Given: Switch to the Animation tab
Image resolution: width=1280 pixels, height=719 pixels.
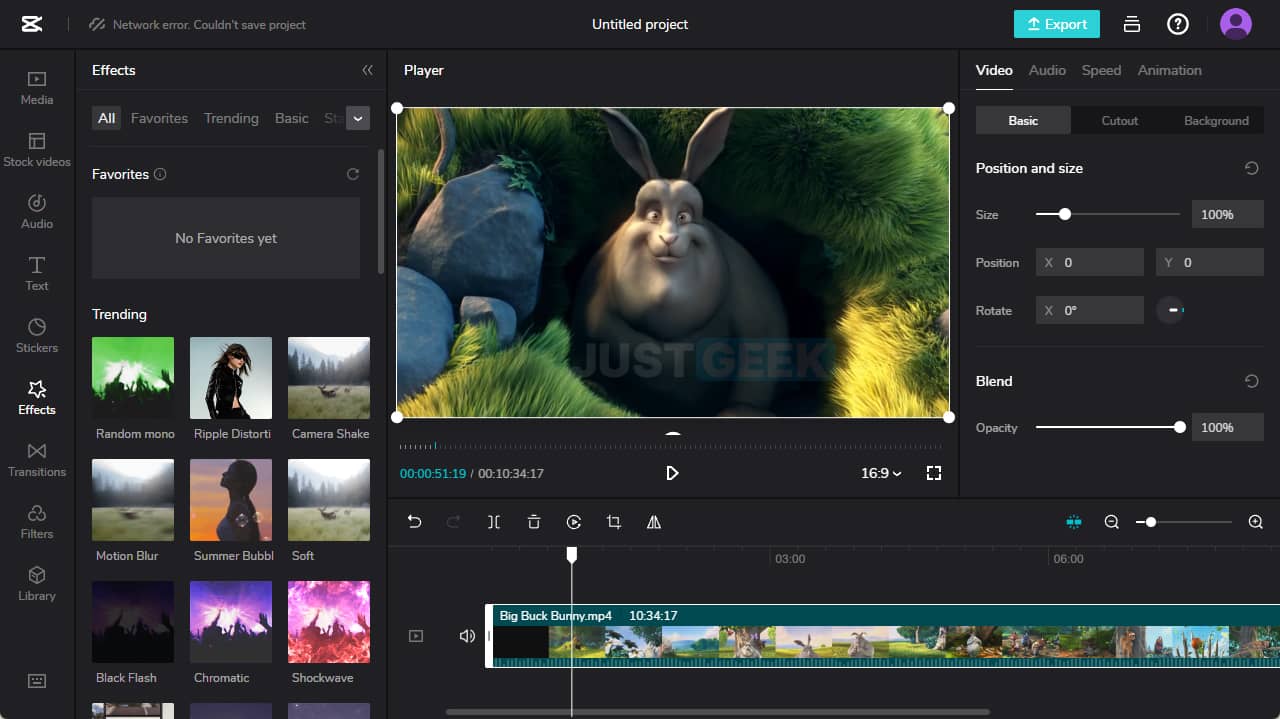Looking at the screenshot, I should pos(1169,70).
